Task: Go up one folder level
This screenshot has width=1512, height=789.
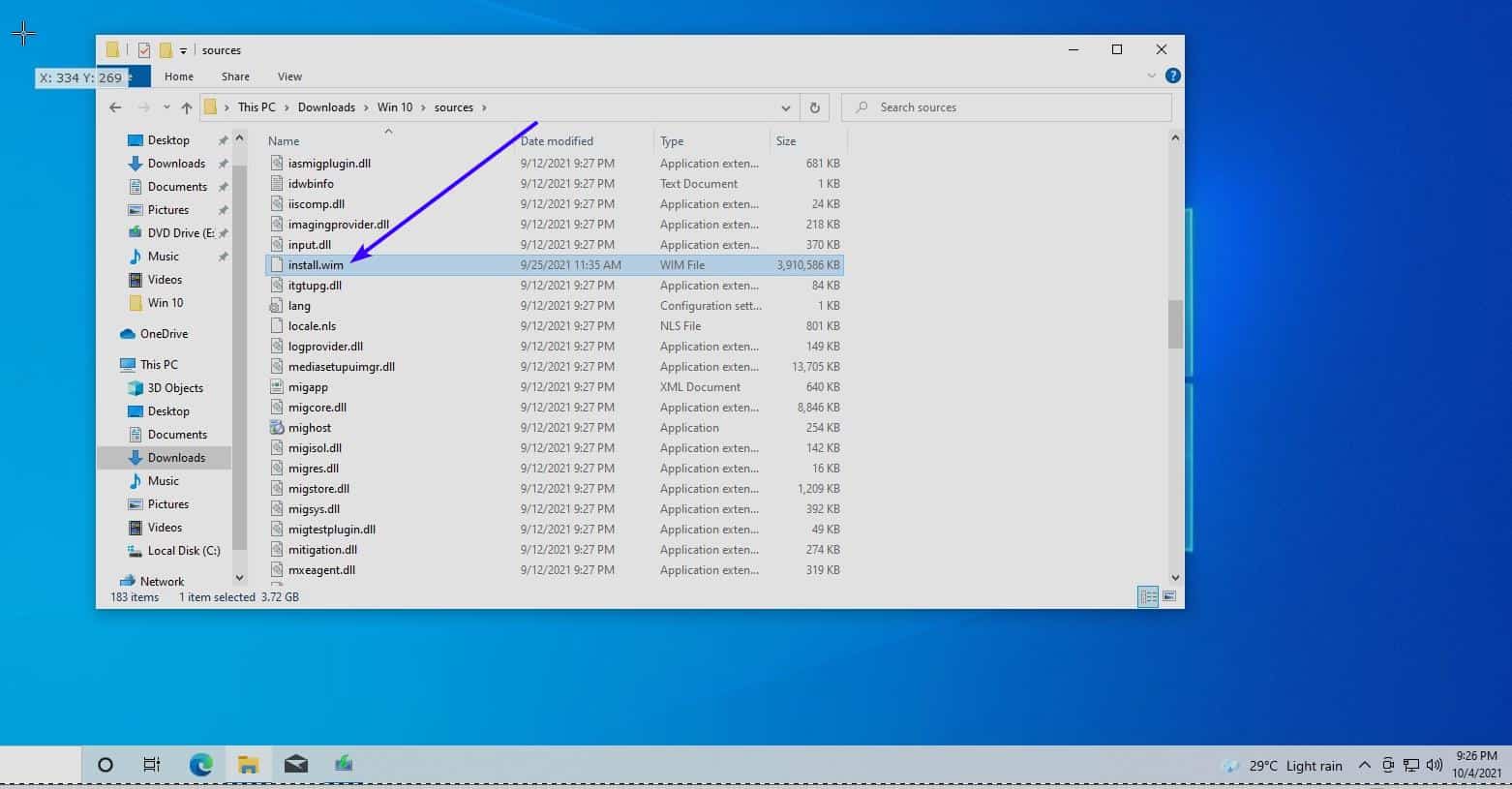Action: pos(187,107)
